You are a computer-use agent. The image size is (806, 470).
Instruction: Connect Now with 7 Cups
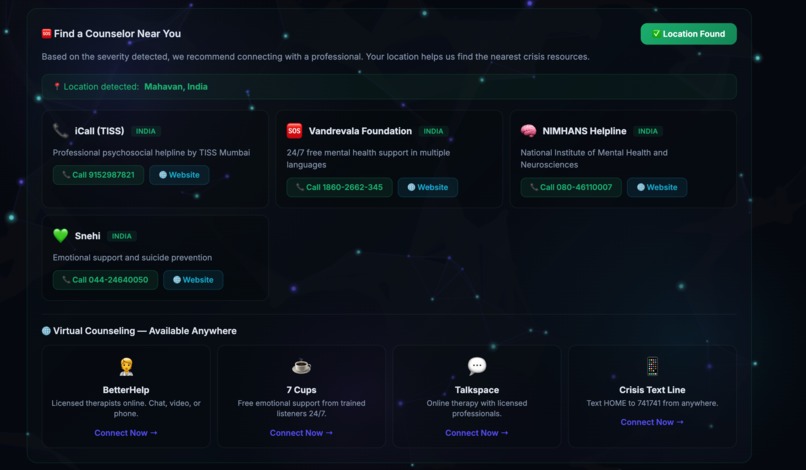pos(301,433)
